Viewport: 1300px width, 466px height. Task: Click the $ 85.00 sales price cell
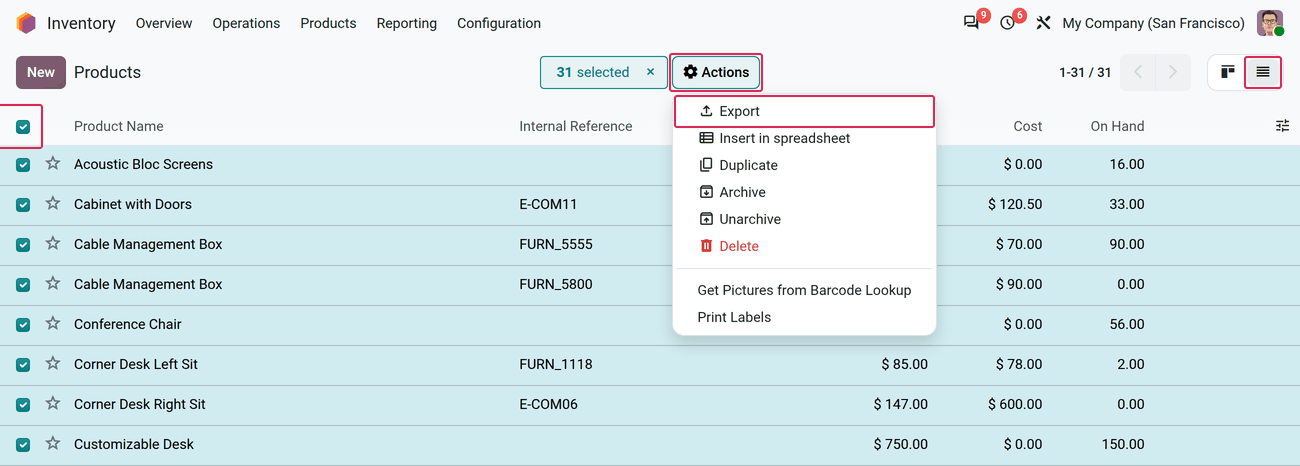(904, 364)
